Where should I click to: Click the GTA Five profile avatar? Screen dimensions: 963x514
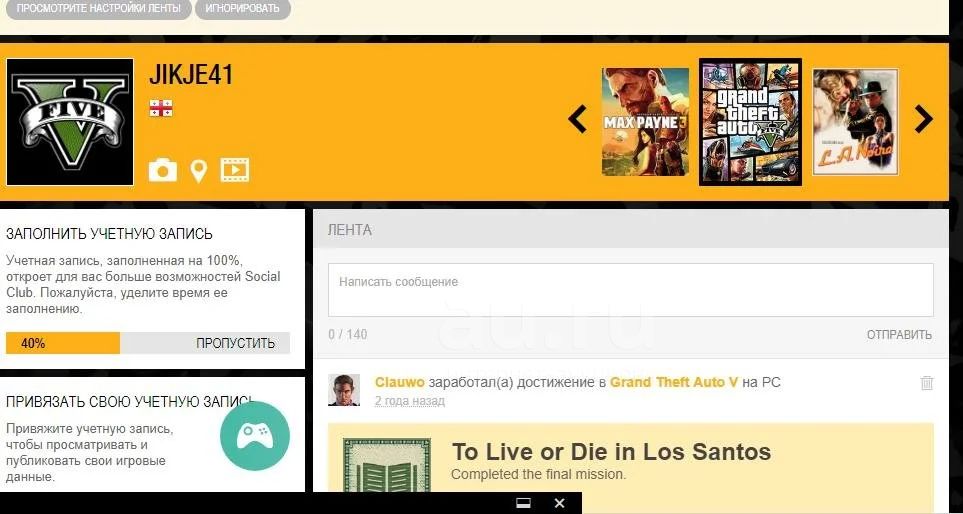point(70,122)
